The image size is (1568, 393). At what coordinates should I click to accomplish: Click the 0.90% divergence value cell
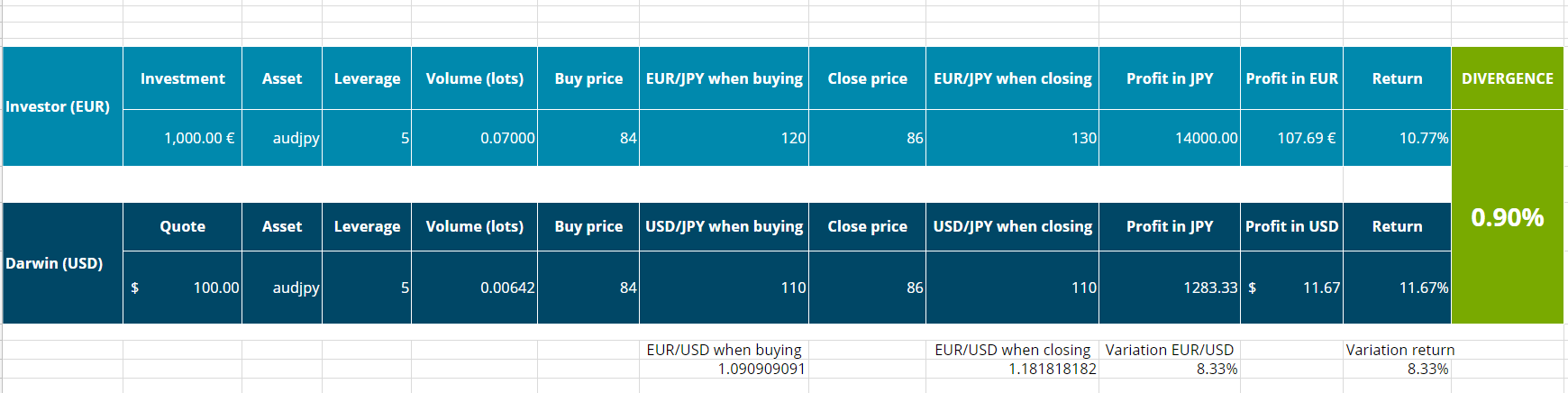[x=1507, y=217]
